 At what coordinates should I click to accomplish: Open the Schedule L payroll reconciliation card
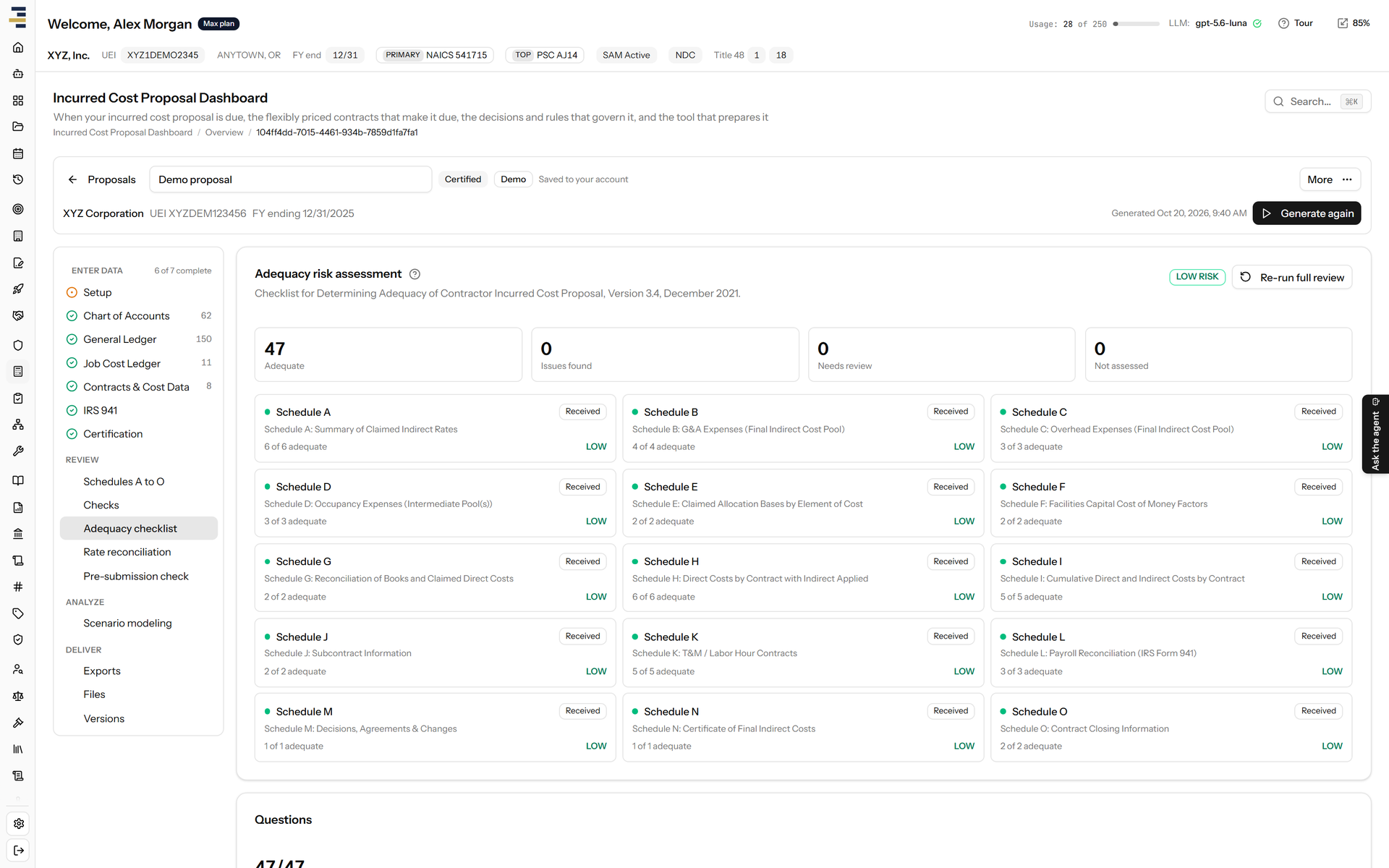[1171, 653]
